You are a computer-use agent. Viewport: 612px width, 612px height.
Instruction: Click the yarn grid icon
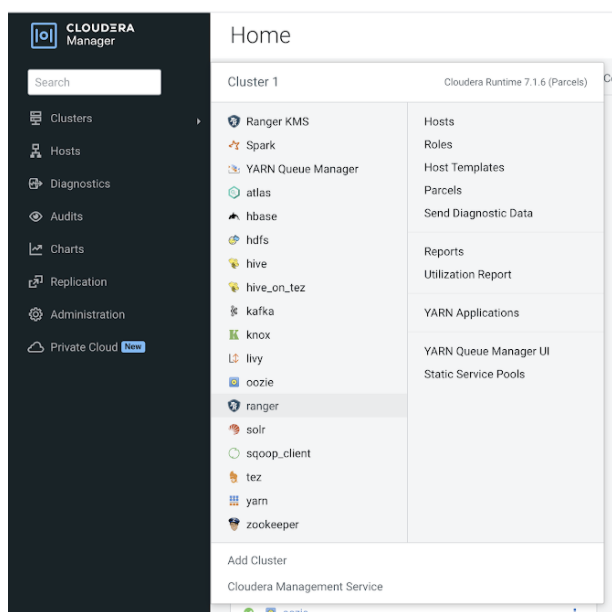click(233, 501)
